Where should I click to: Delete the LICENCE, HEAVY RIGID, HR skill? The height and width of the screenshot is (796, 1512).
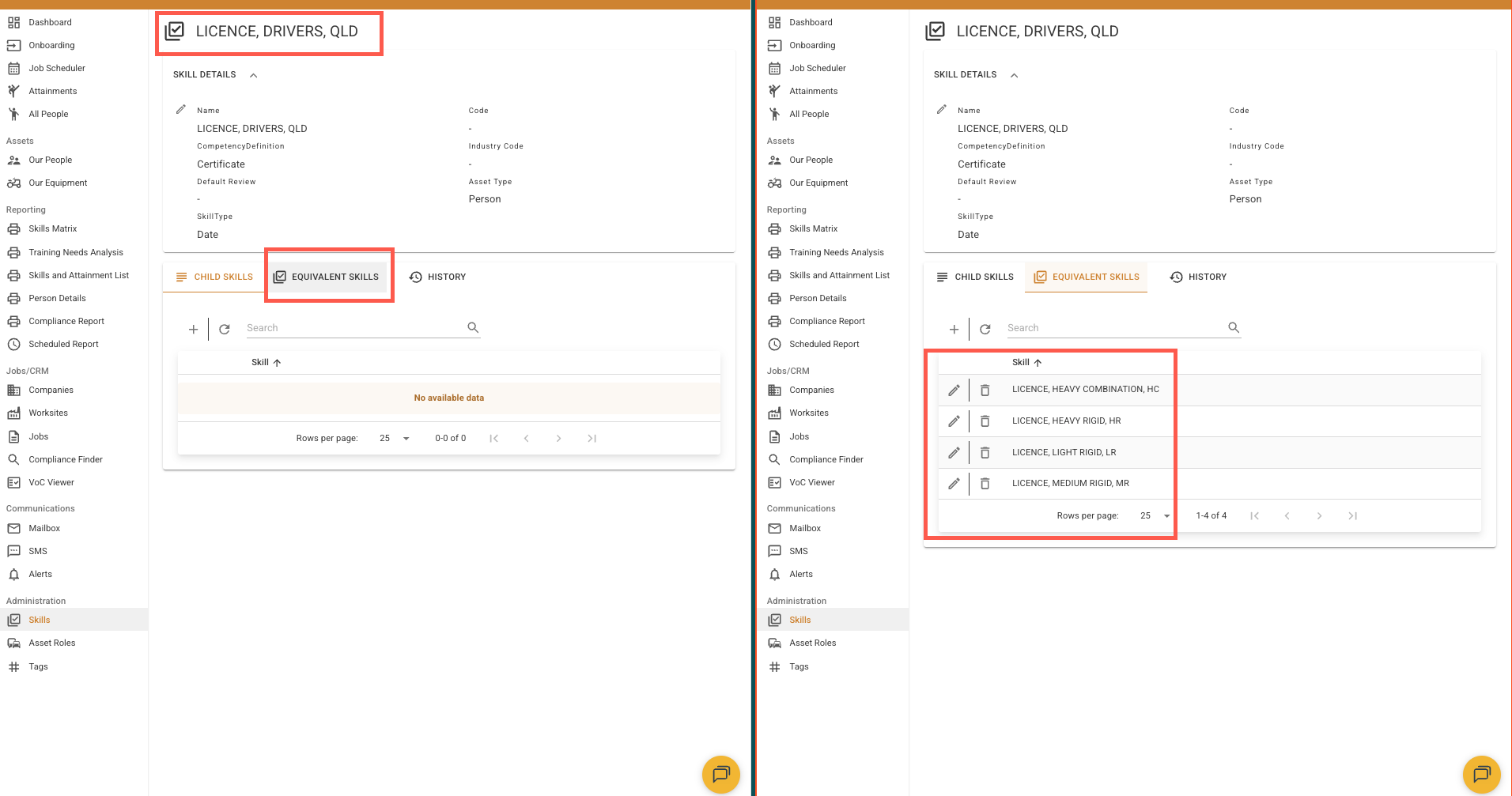985,421
